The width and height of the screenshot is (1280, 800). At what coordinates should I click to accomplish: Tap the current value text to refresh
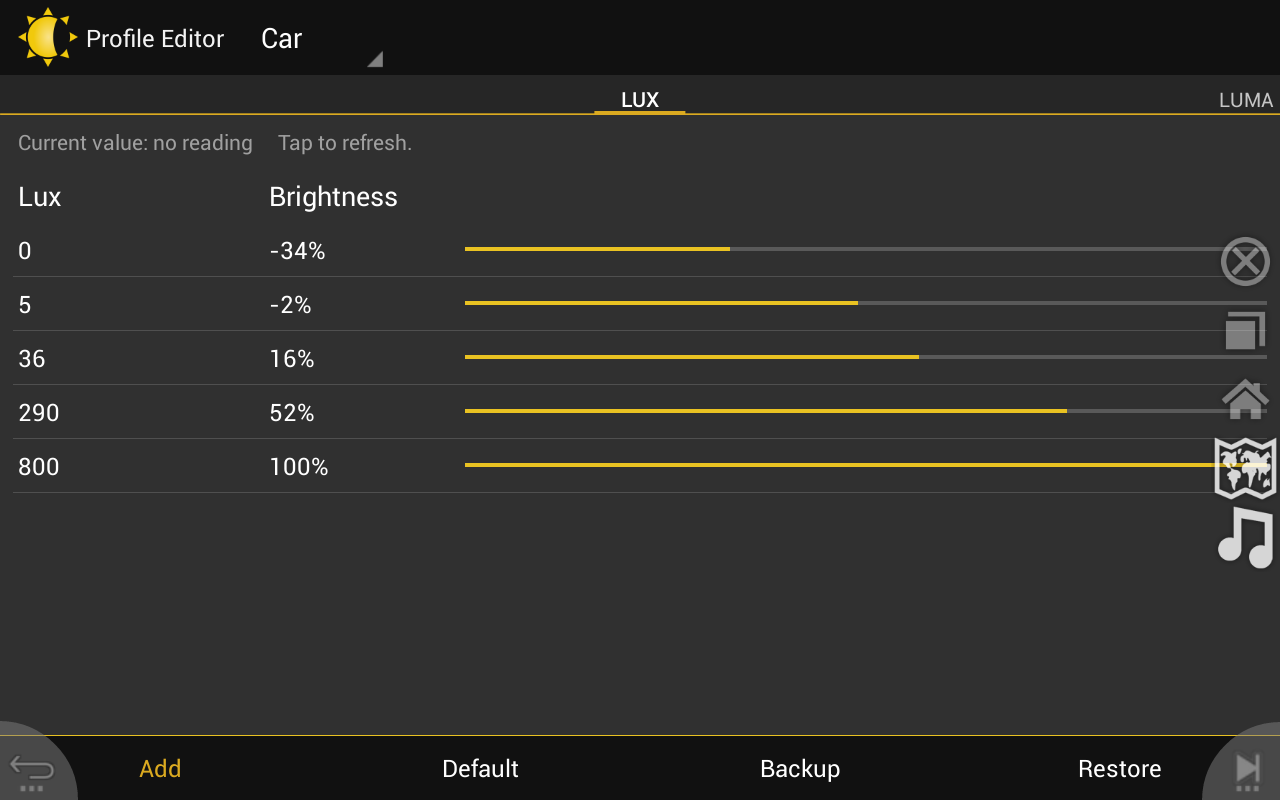tap(215, 143)
